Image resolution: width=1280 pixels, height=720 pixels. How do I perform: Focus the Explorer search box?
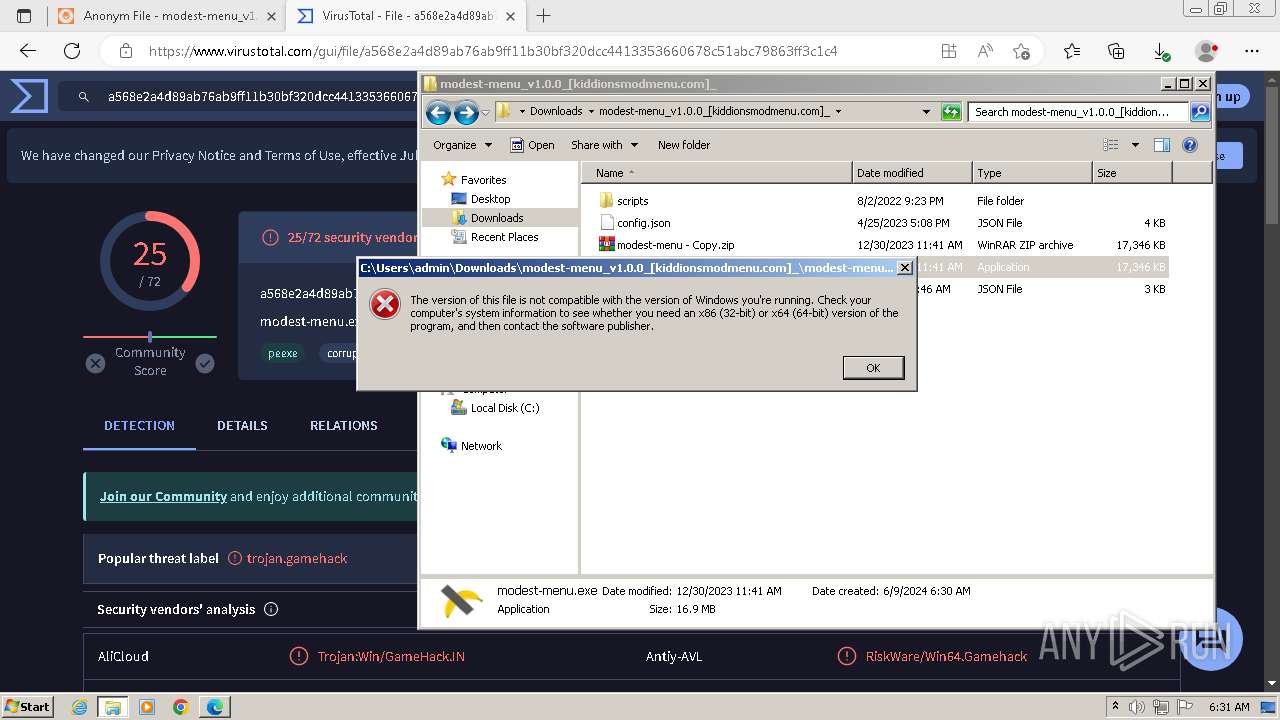pyautogui.click(x=1079, y=112)
